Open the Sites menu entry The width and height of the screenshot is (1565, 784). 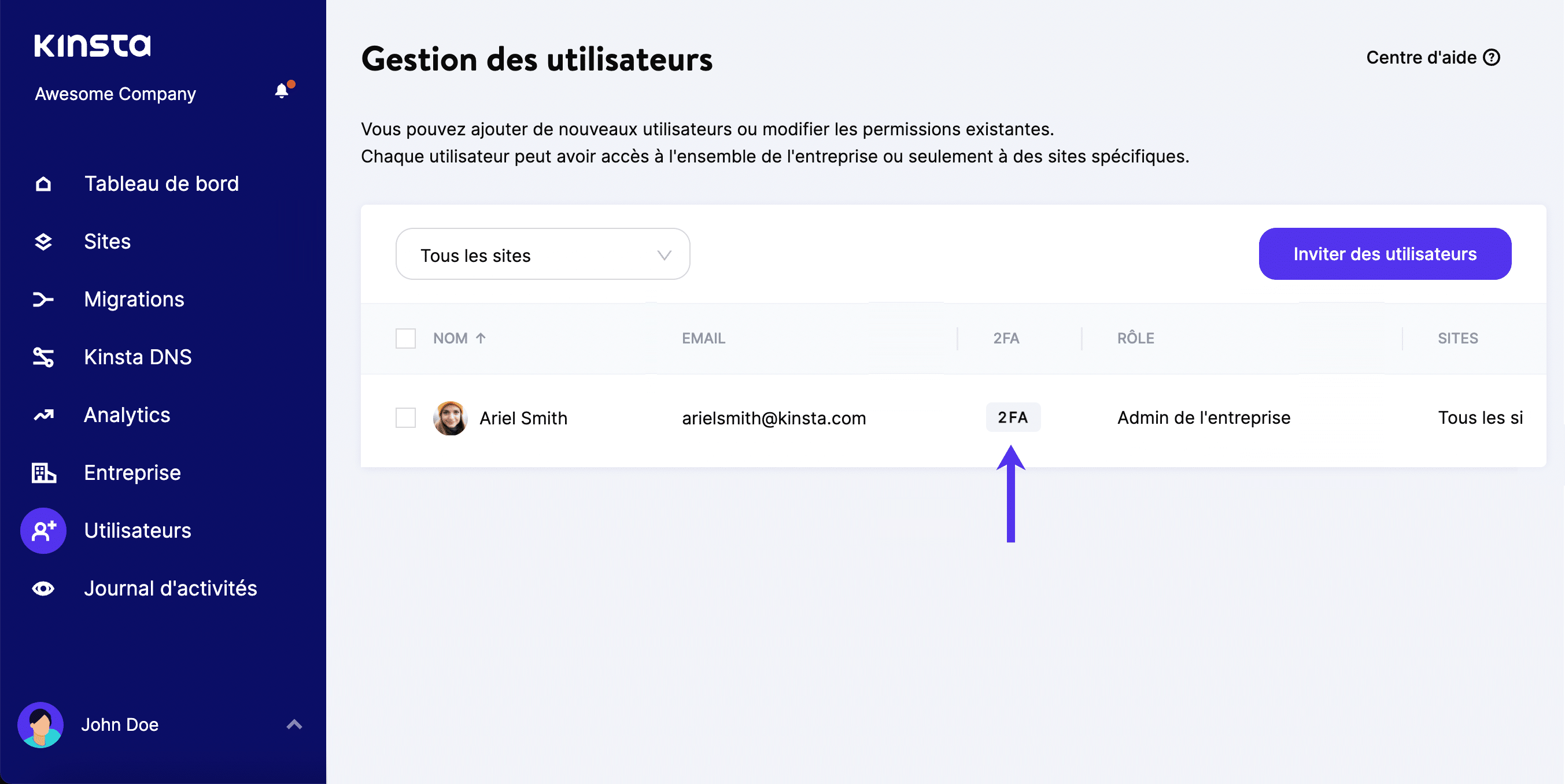pos(107,241)
